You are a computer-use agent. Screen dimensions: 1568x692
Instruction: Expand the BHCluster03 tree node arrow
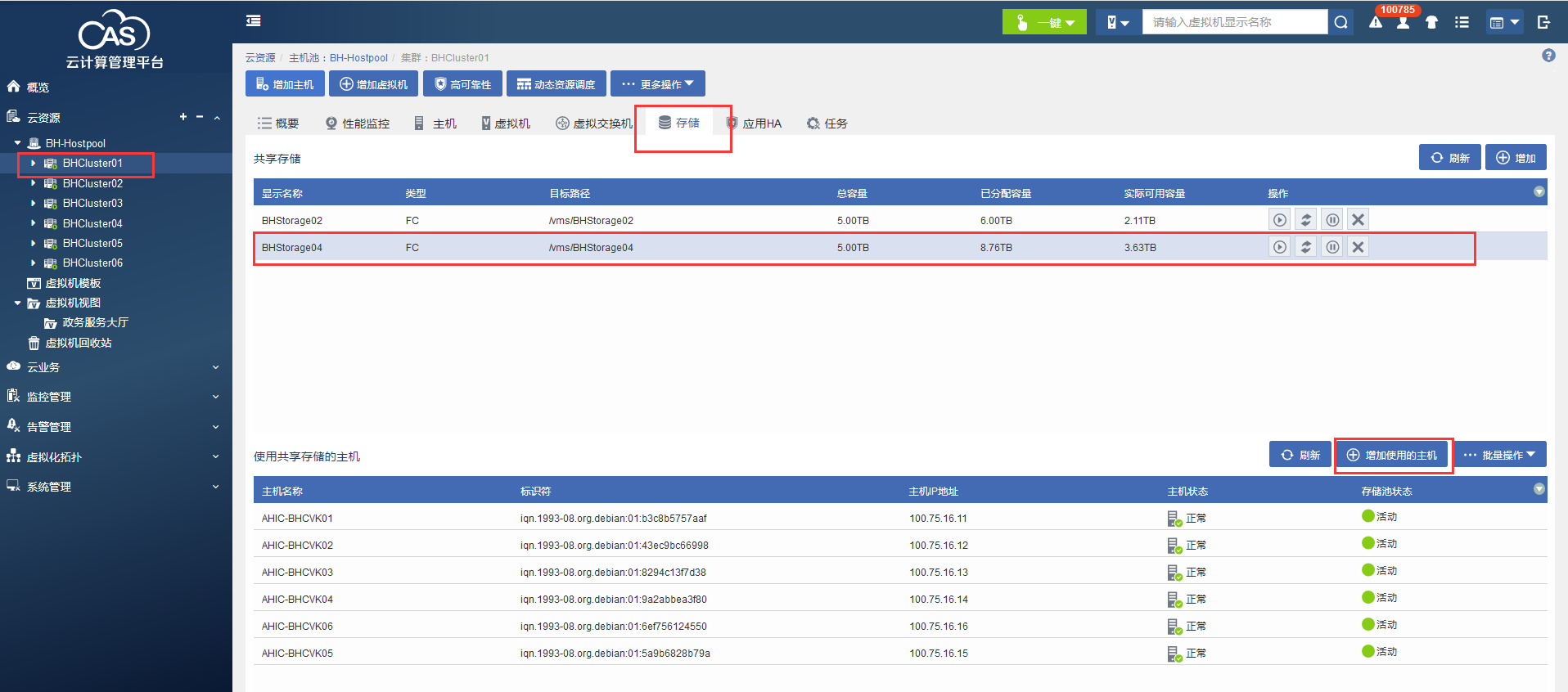pyautogui.click(x=33, y=204)
